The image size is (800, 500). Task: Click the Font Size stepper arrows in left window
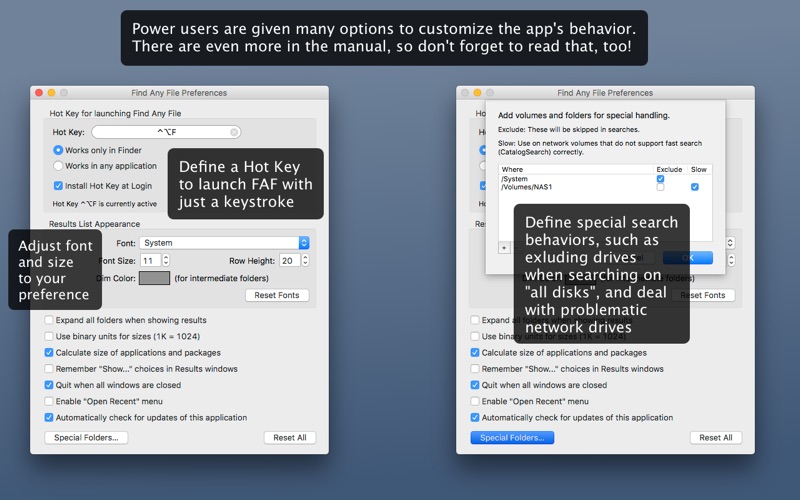(x=166, y=261)
